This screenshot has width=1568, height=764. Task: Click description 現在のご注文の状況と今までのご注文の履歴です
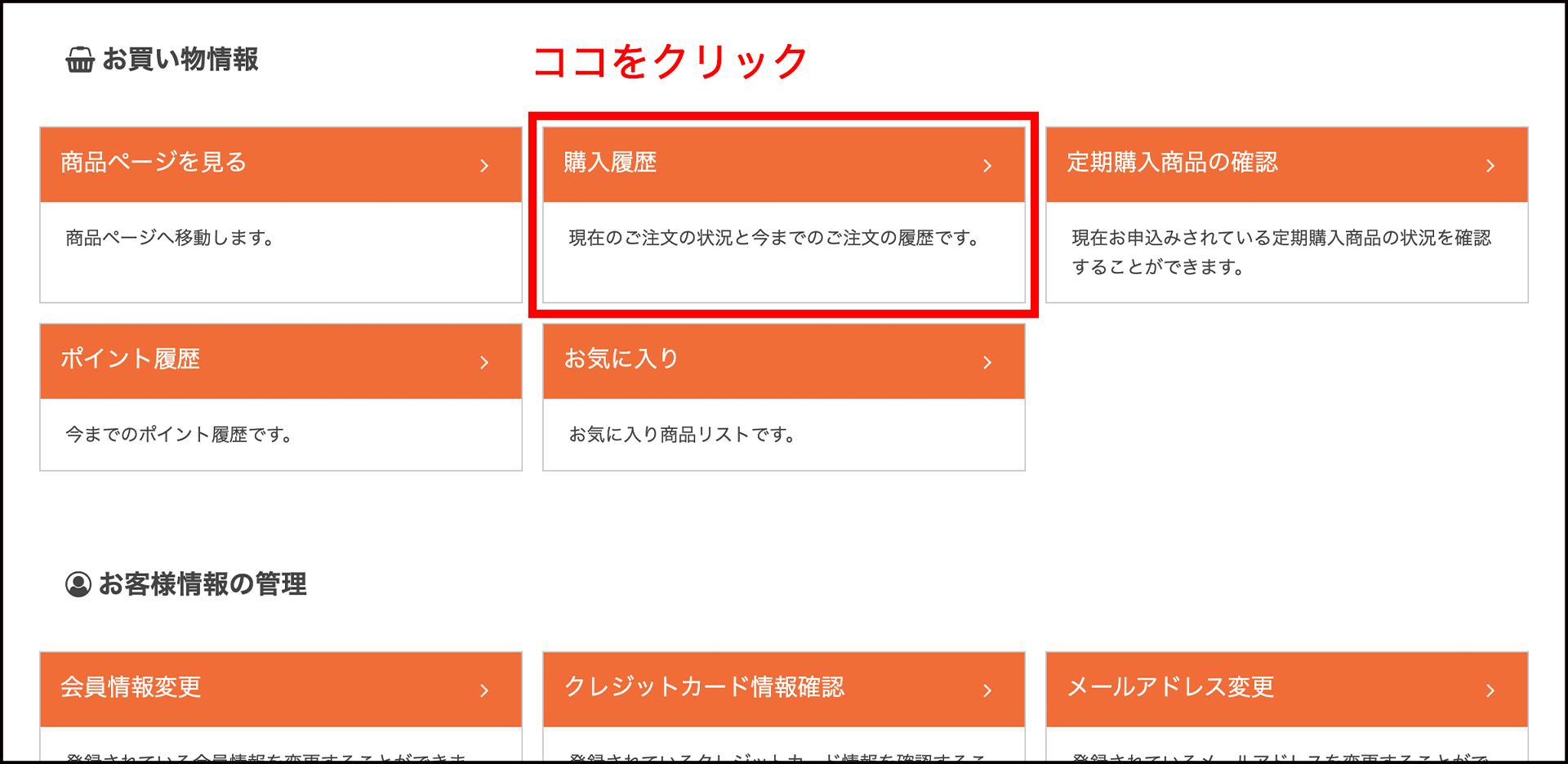tap(773, 238)
